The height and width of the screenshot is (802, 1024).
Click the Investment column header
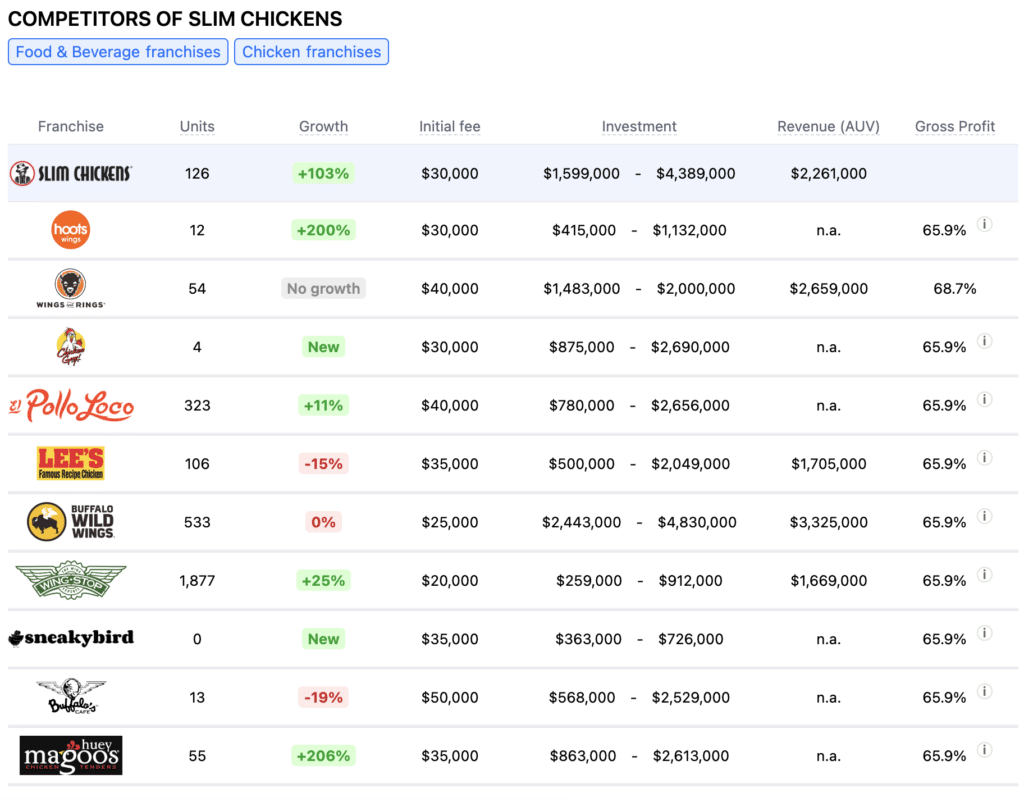pyautogui.click(x=639, y=126)
